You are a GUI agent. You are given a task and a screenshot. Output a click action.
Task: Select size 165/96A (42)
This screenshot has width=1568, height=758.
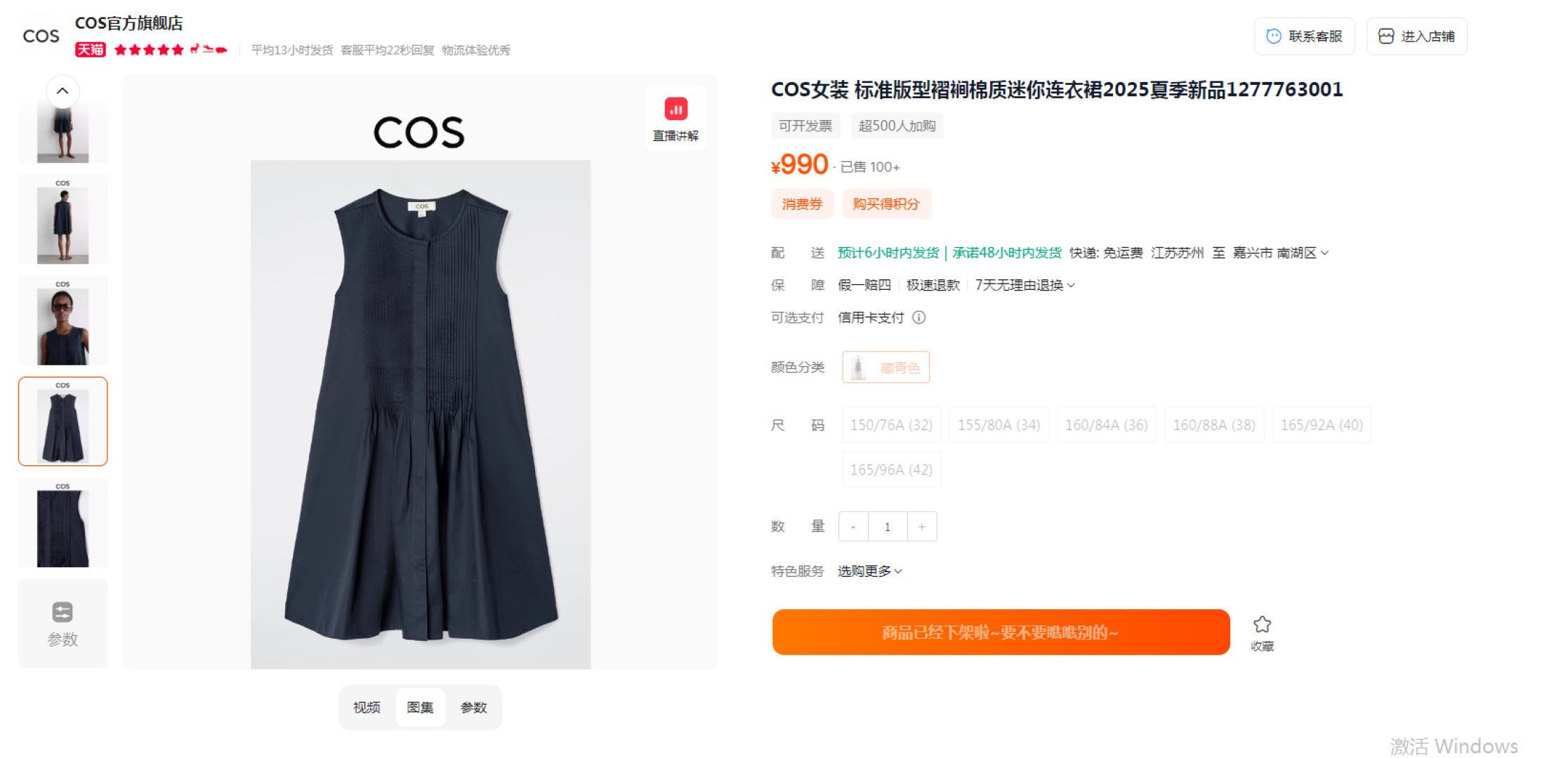[x=891, y=470]
